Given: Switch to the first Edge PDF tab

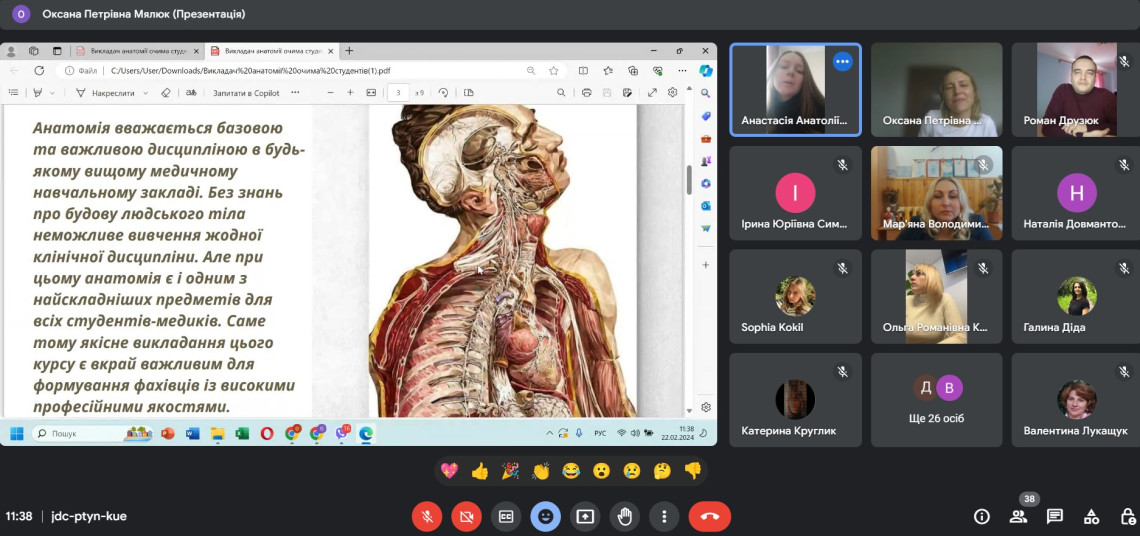Looking at the screenshot, I should tap(137, 51).
